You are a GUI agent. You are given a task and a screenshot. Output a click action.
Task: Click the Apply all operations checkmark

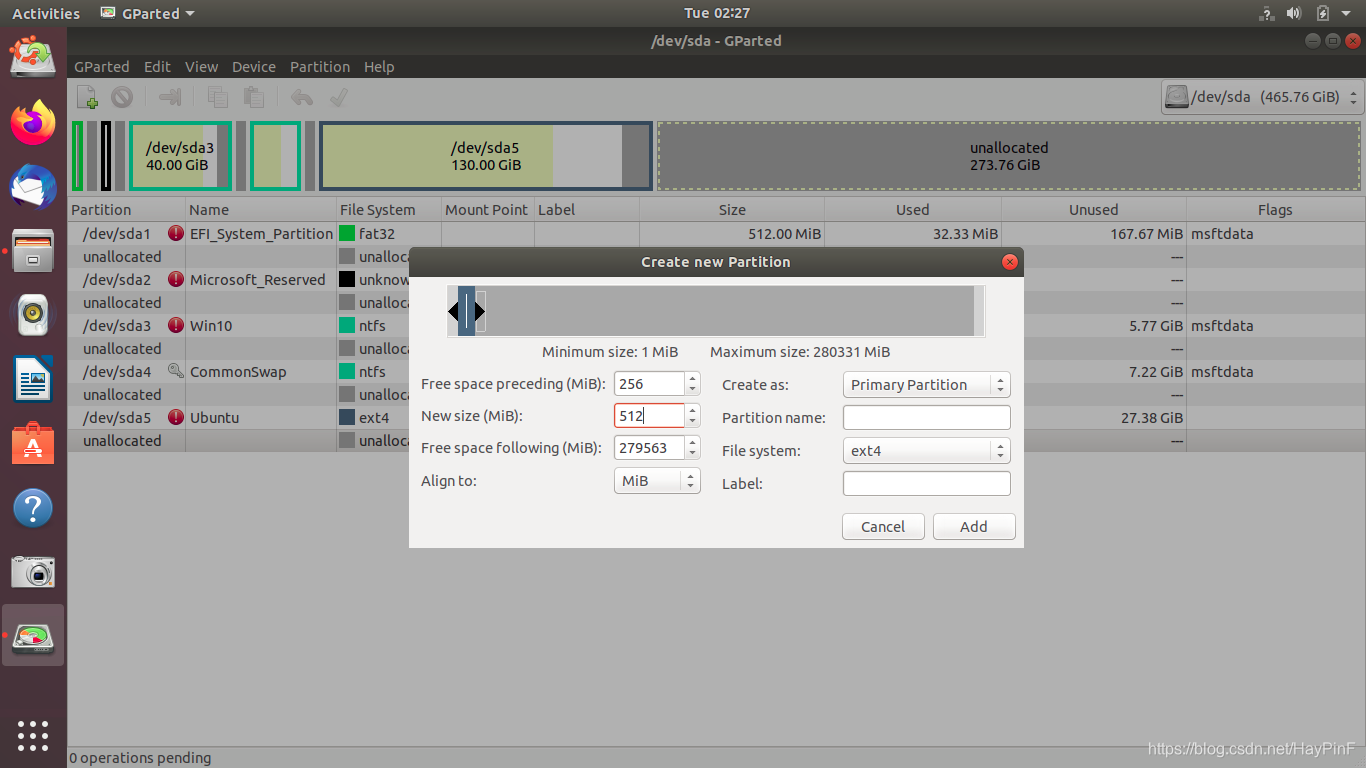coord(339,97)
